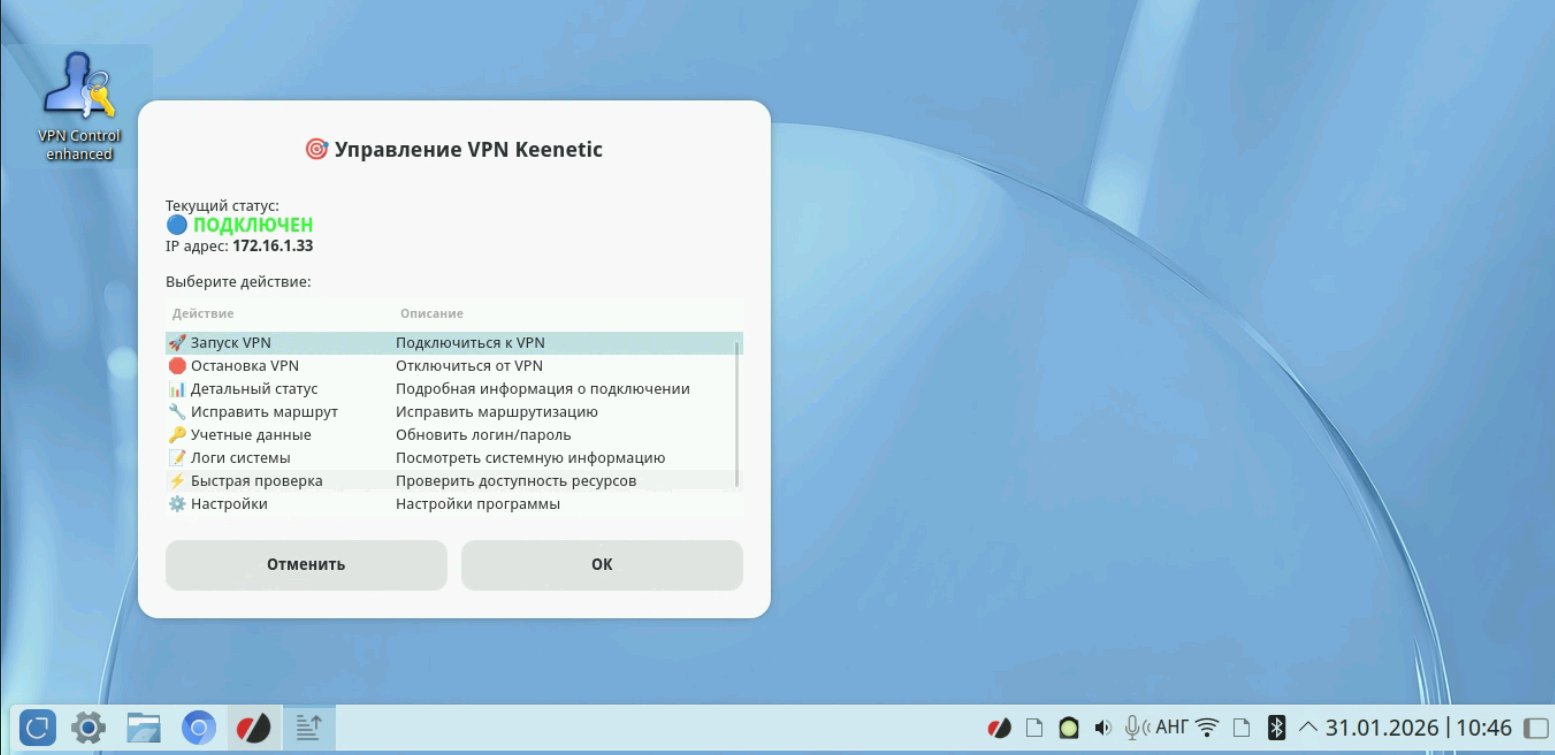1555x755 pixels.
Task: Open the start menu launcher on the taskbar
Action: click(x=36, y=728)
